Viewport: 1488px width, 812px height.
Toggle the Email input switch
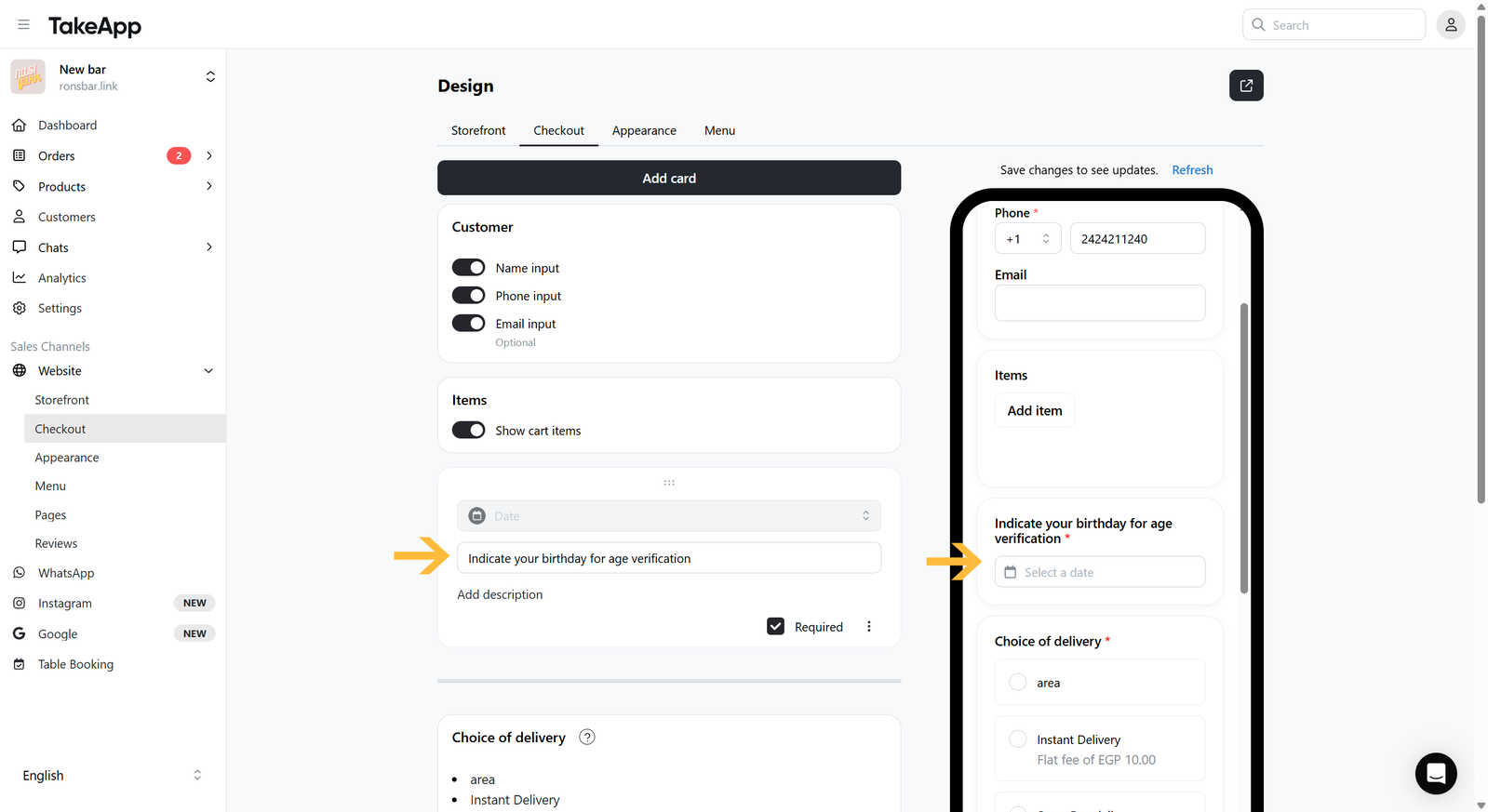468,324
